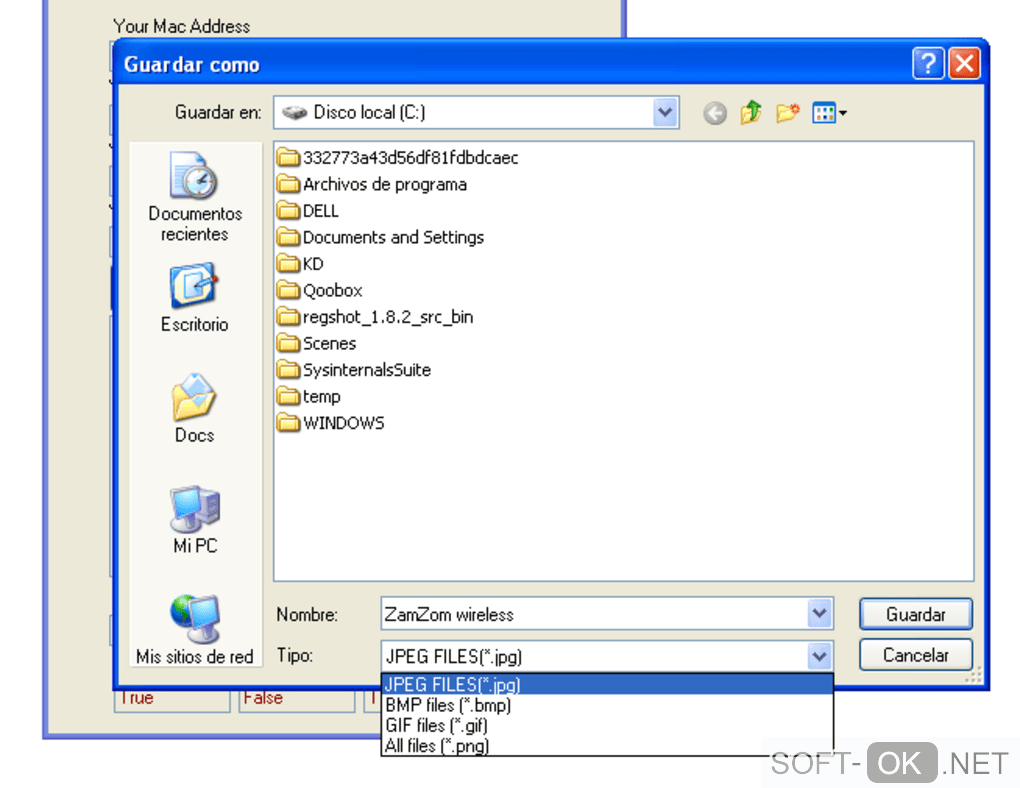Screen dimensions: 1020x788
Task: Go up one folder level
Action: [x=751, y=113]
